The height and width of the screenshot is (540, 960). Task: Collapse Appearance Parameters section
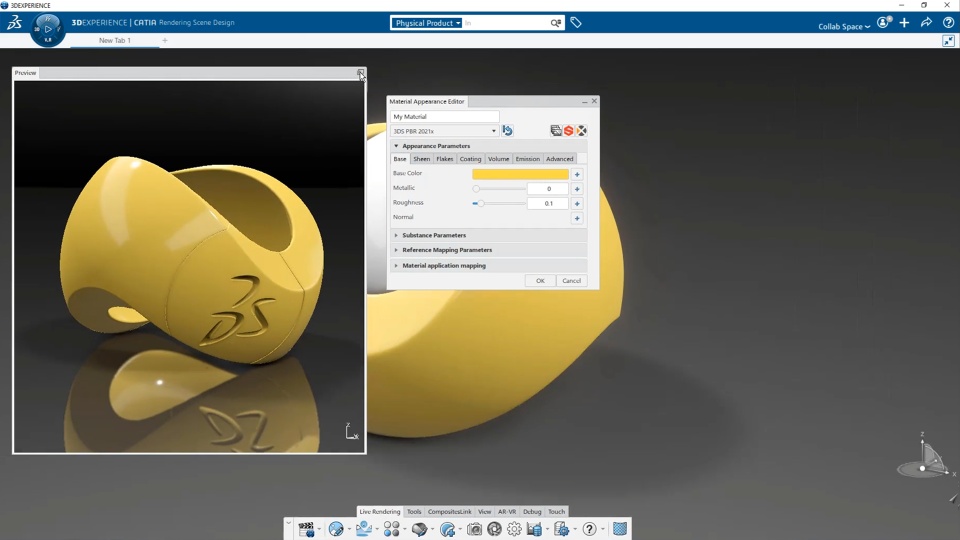coord(396,146)
